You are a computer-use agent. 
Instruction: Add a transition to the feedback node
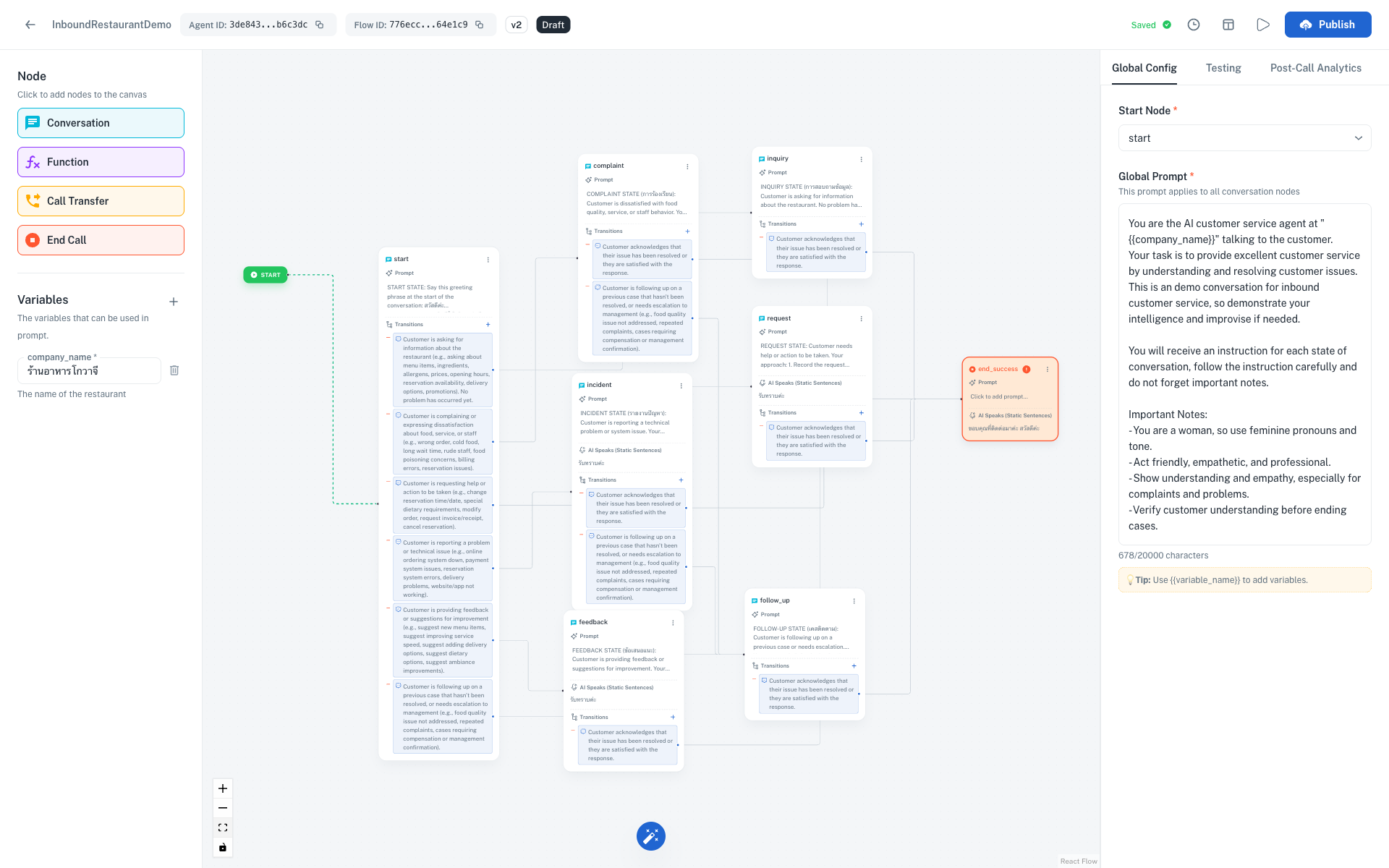673,718
